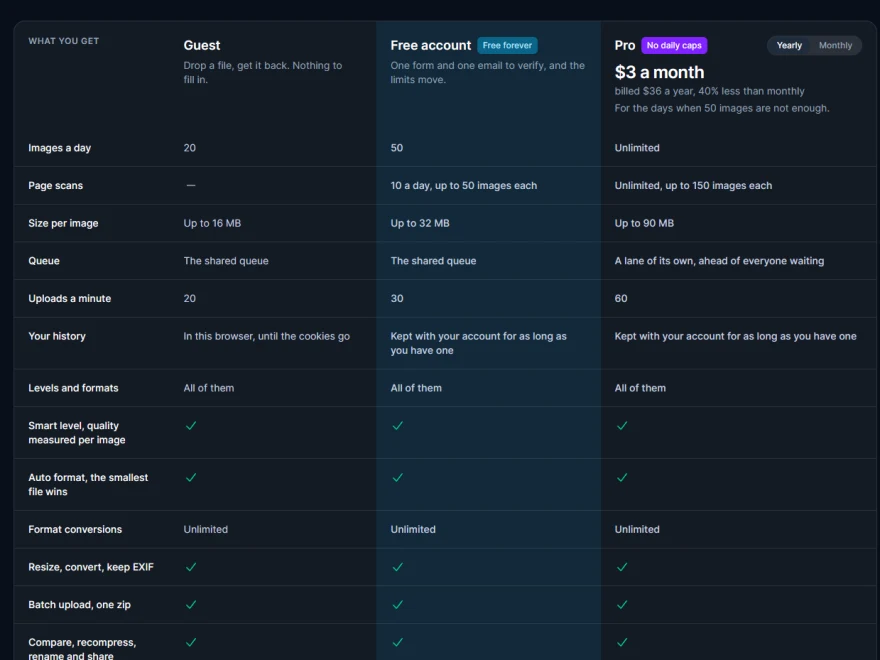Click 'Auto format, the smallest file wins' label
This screenshot has height=660, width=880.
[x=88, y=484]
